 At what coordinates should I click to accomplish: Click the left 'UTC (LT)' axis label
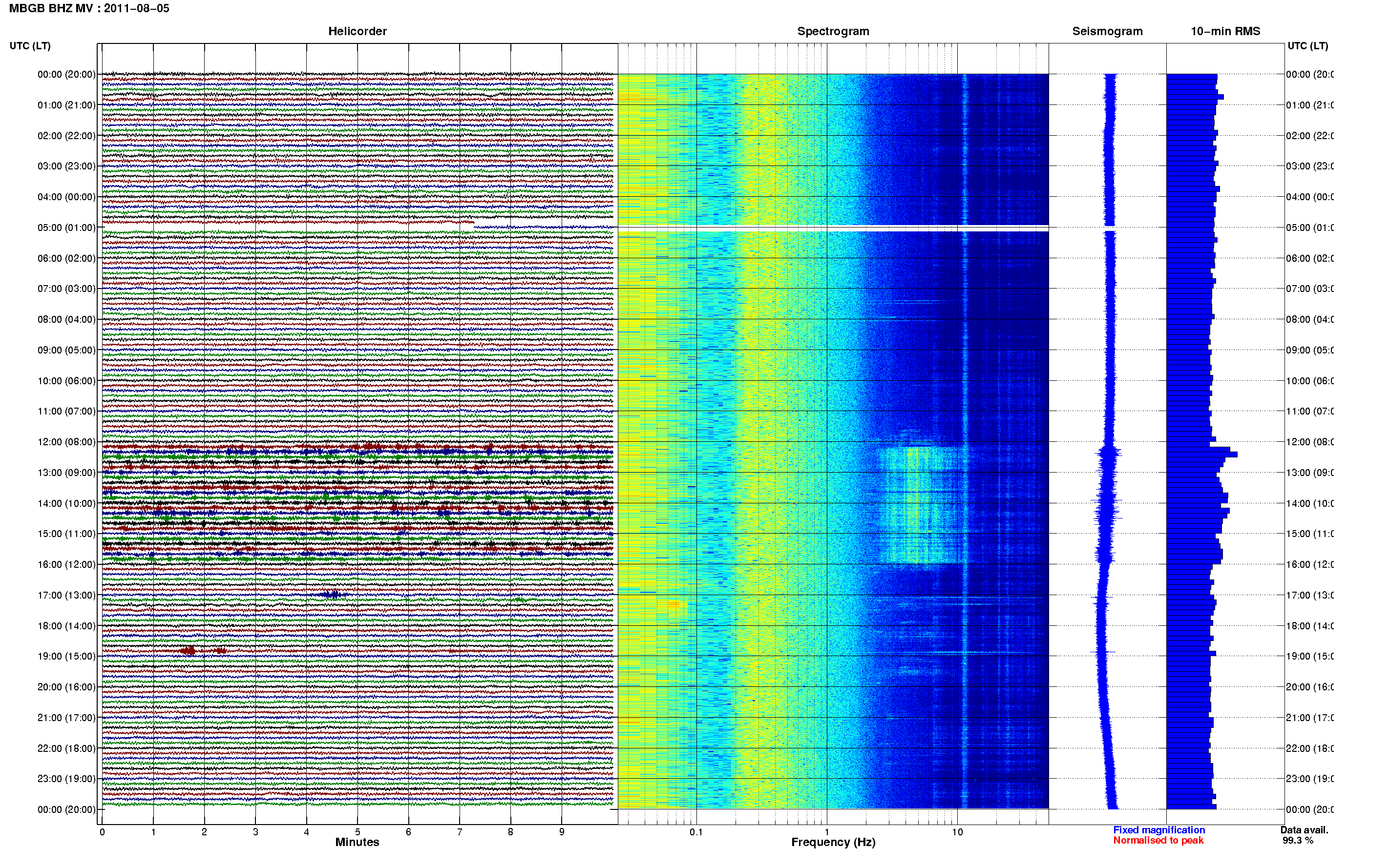click(30, 46)
